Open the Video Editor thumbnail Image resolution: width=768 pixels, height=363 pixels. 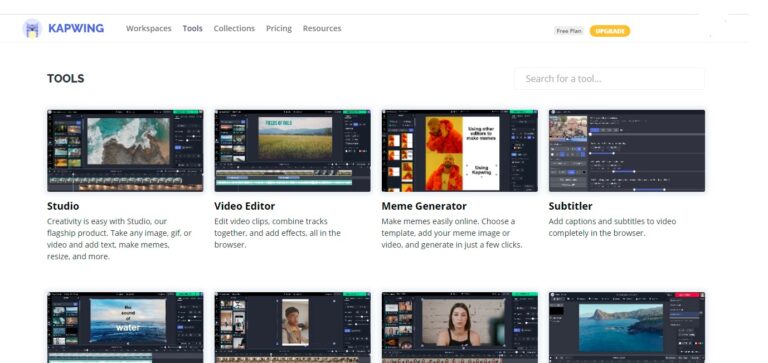(292, 150)
